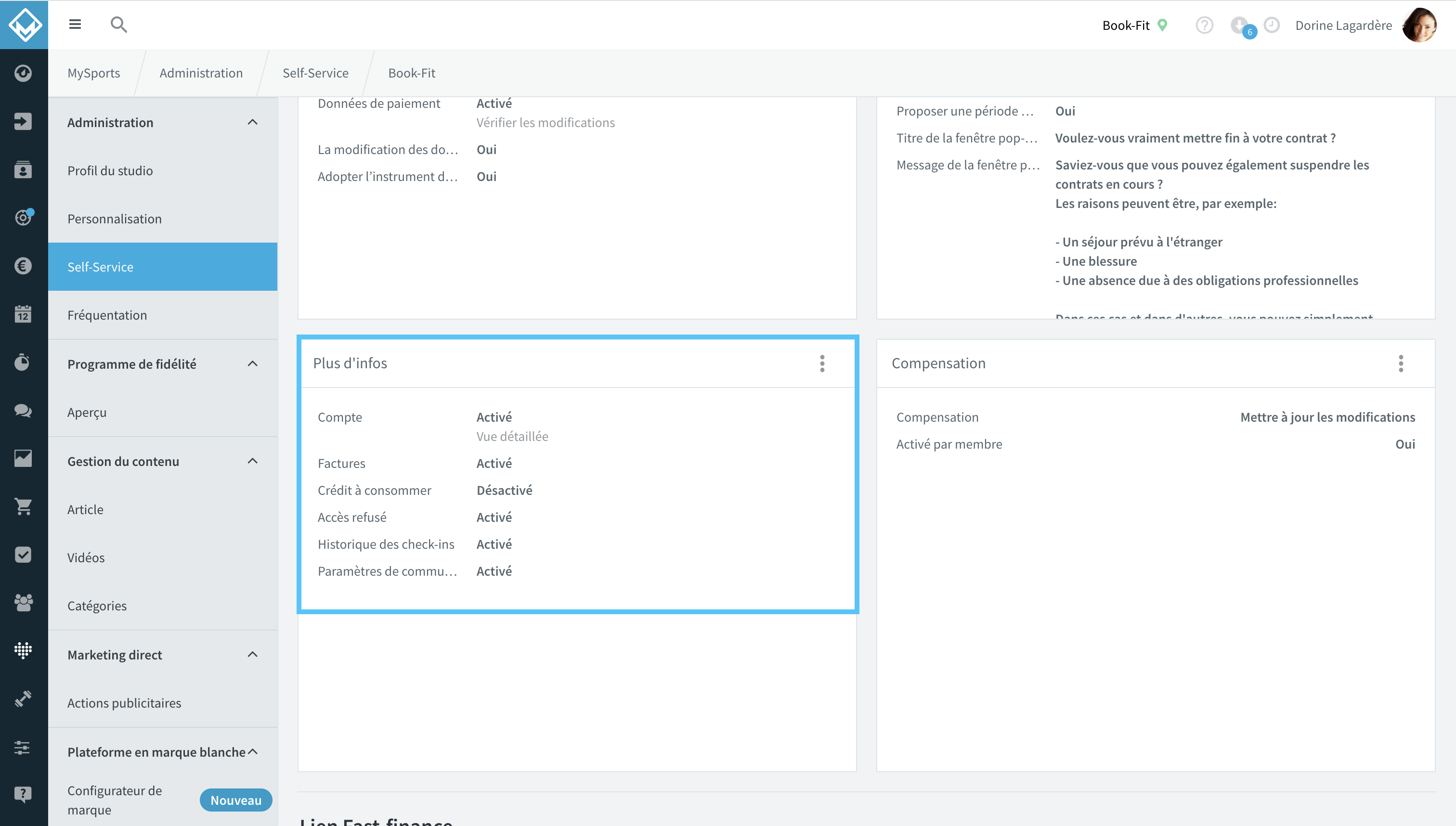Image resolution: width=1456 pixels, height=826 pixels.
Task: Open Plus d'infos three-dot menu
Action: point(822,363)
